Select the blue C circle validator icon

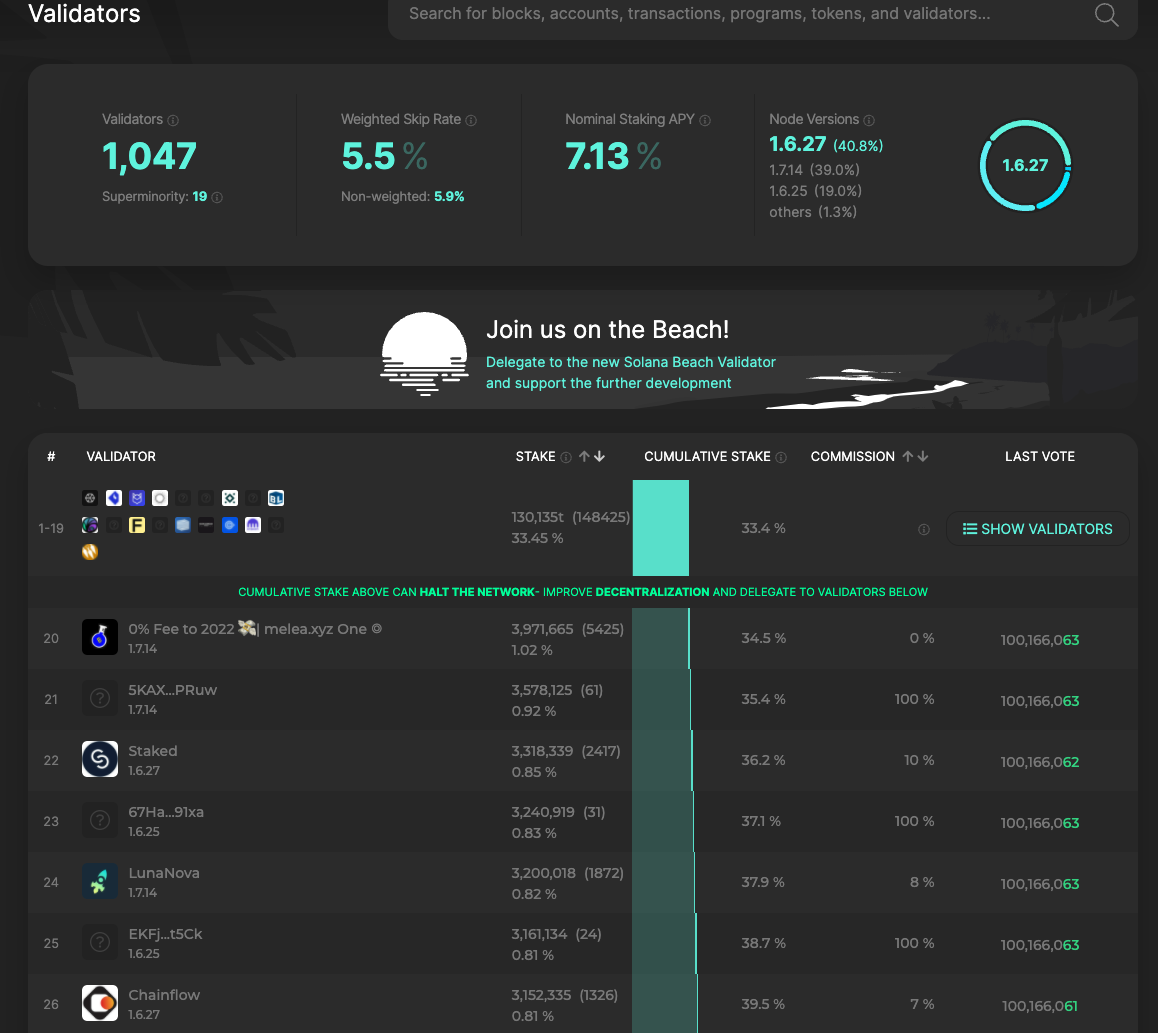[230, 525]
